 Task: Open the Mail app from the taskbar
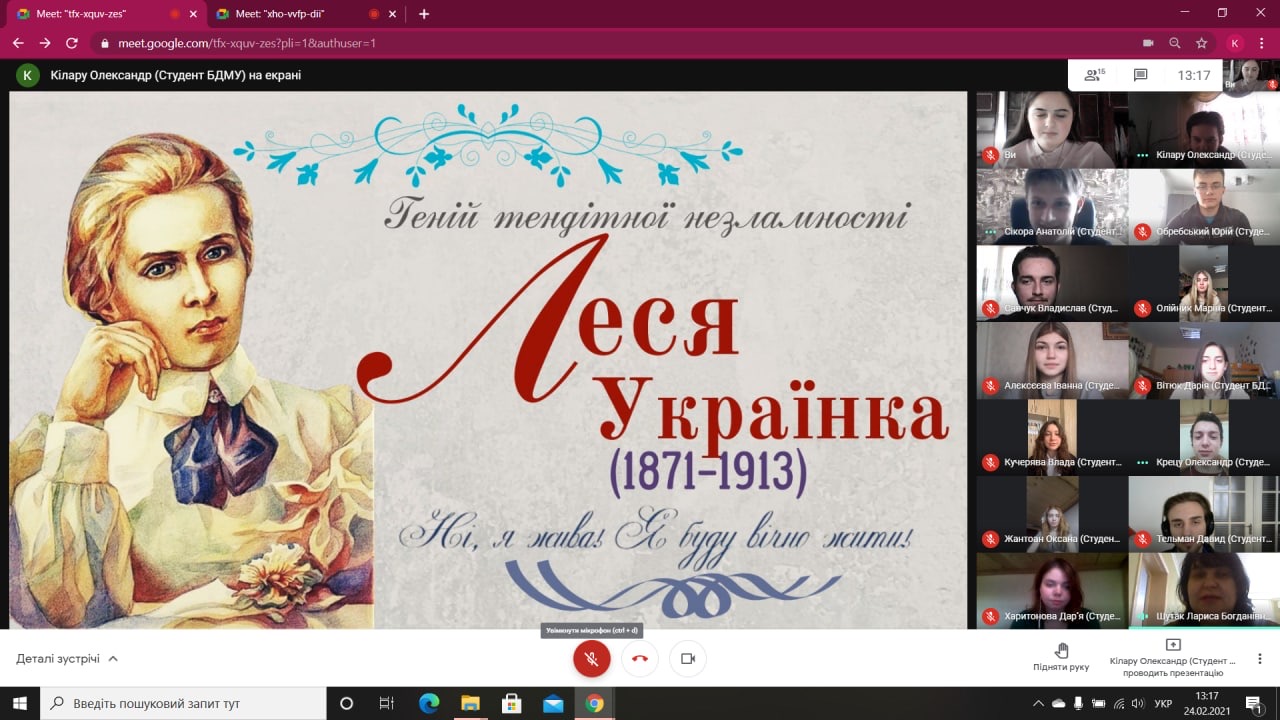[x=553, y=703]
